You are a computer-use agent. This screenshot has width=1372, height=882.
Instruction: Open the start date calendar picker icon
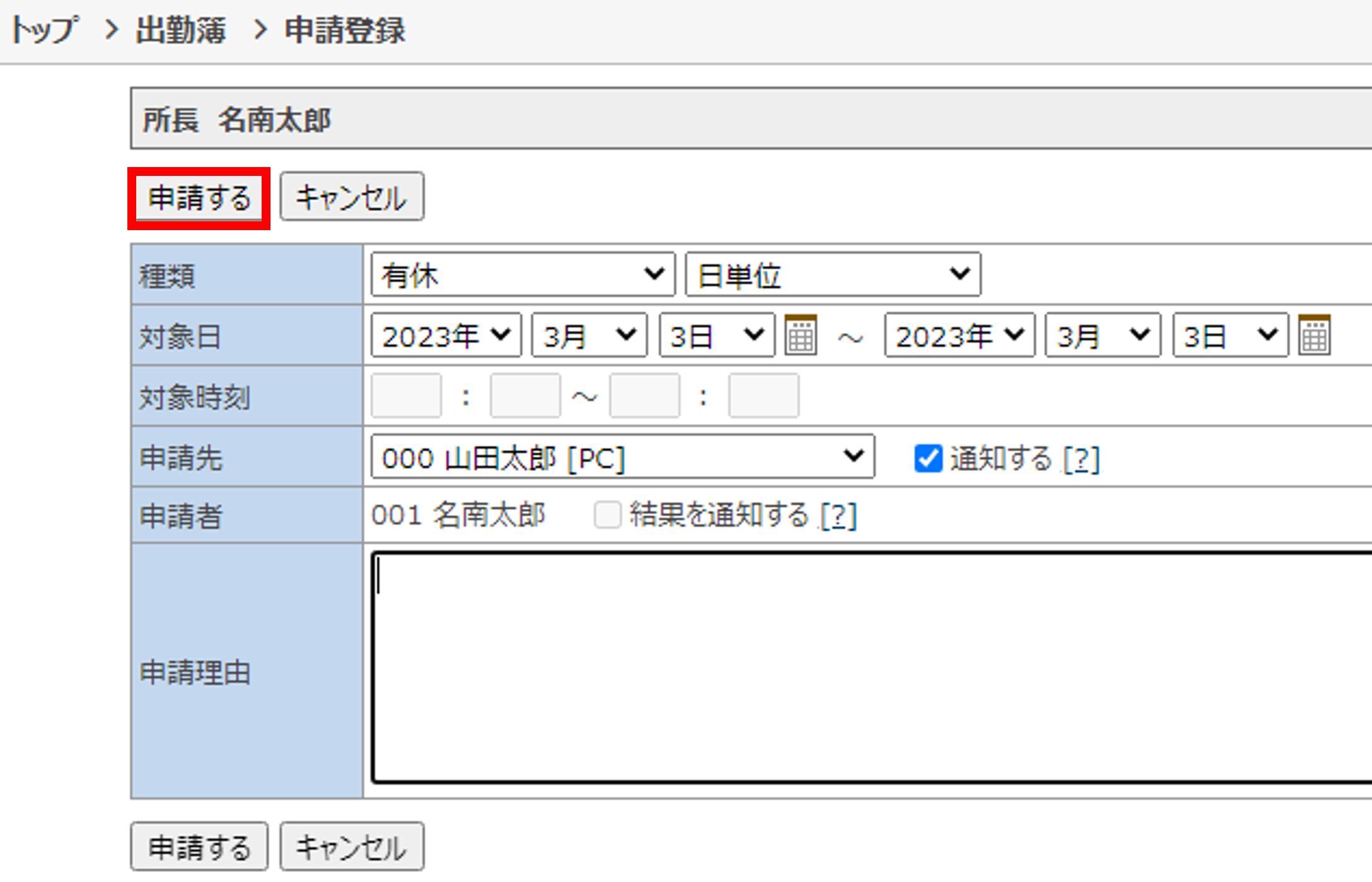tap(801, 335)
